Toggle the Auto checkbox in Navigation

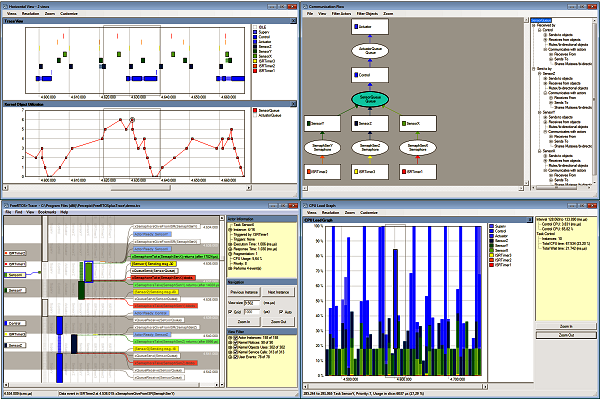point(281,312)
